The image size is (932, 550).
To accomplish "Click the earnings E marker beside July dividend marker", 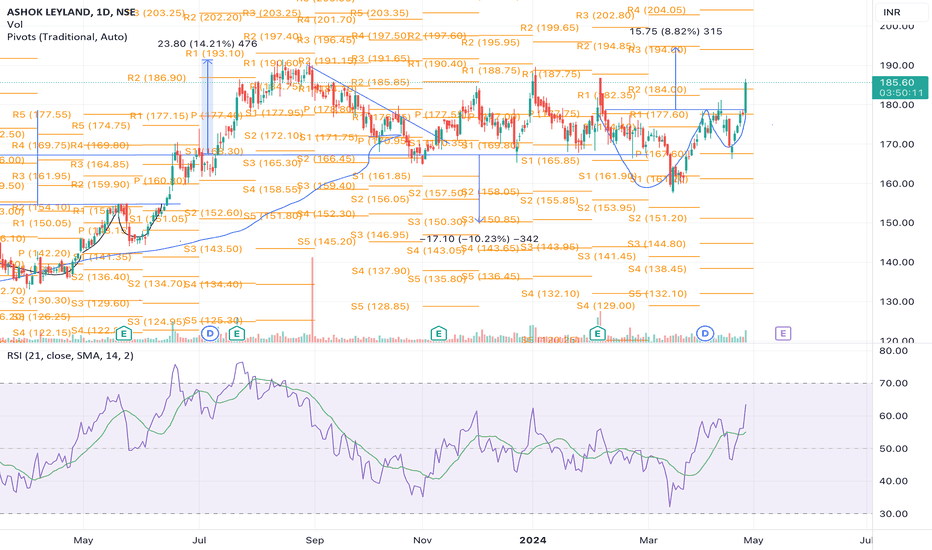I will point(237,334).
